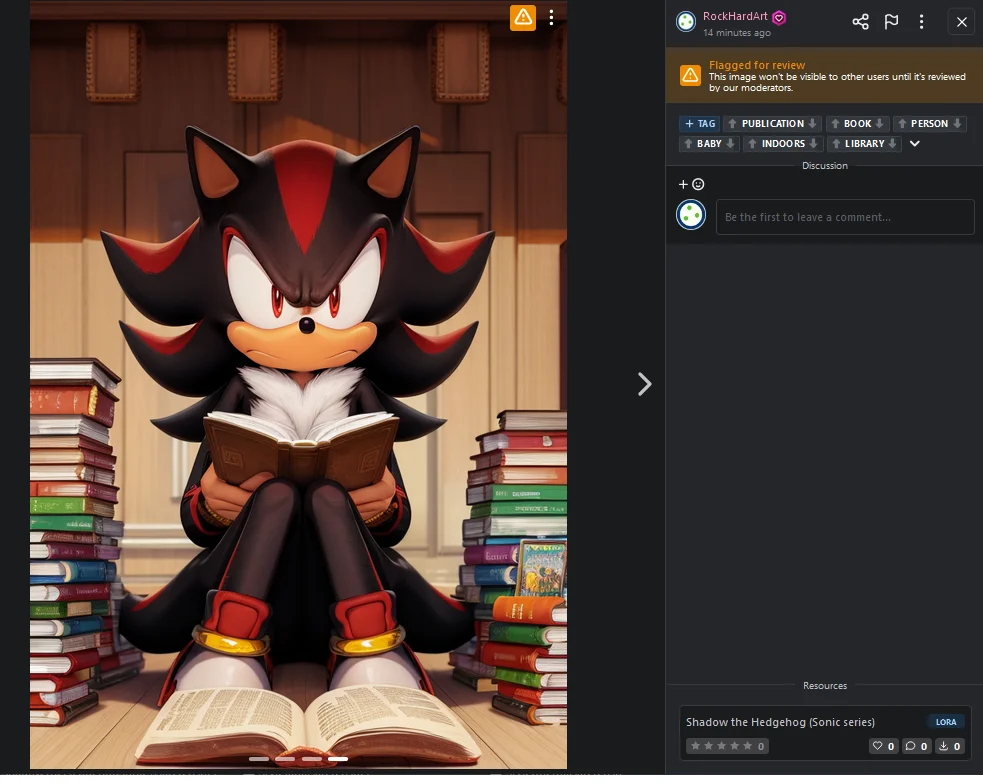
Task: Click the '14 minutes ago' timestamp
Action: point(737,33)
